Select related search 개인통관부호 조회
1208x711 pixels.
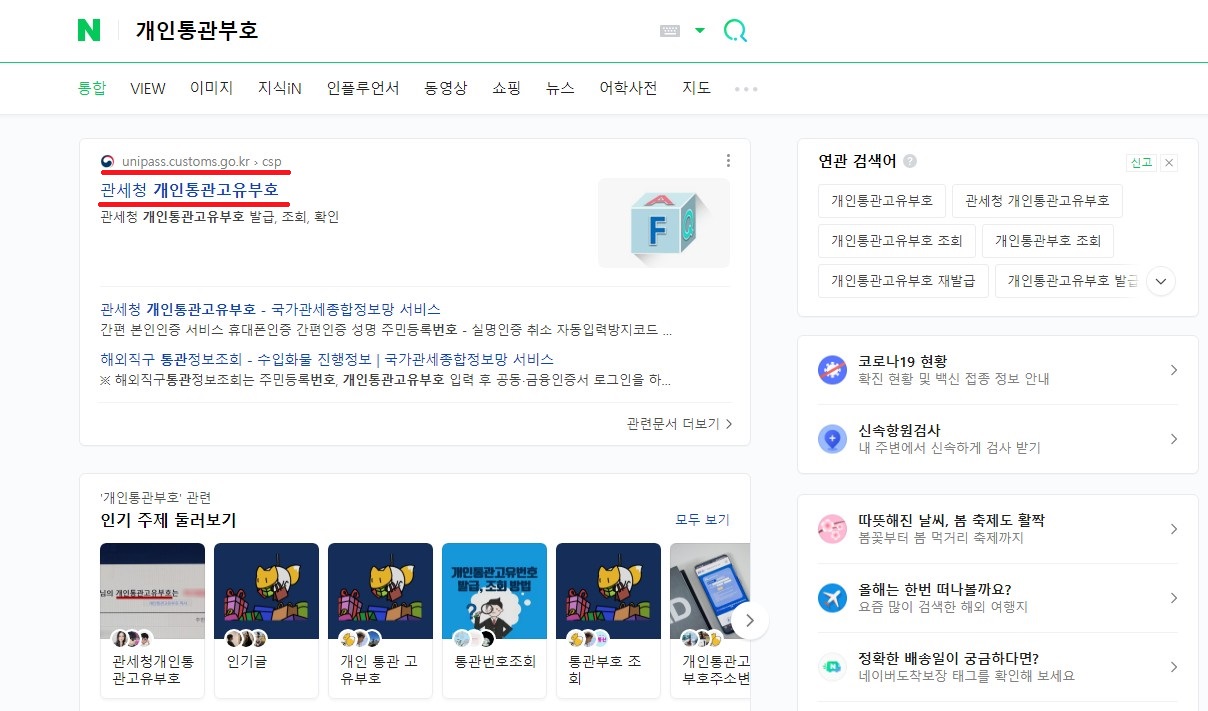(x=1048, y=241)
